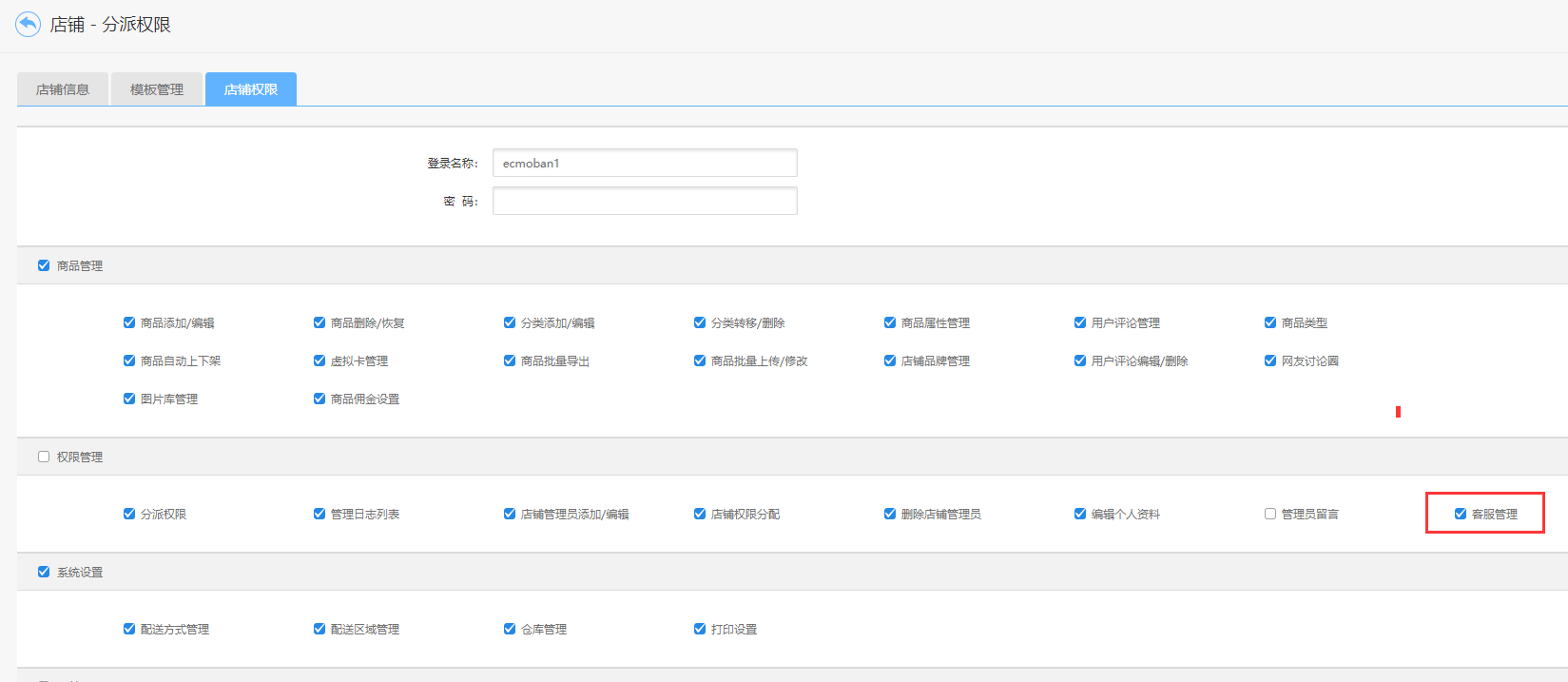Uncheck the 商品管理 group checkbox

[x=44, y=265]
